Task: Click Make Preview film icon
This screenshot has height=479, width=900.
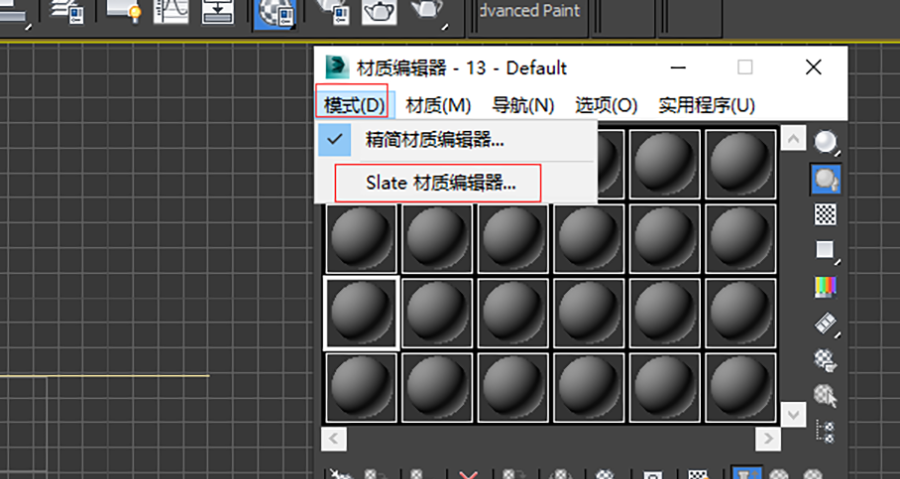Action: (826, 324)
